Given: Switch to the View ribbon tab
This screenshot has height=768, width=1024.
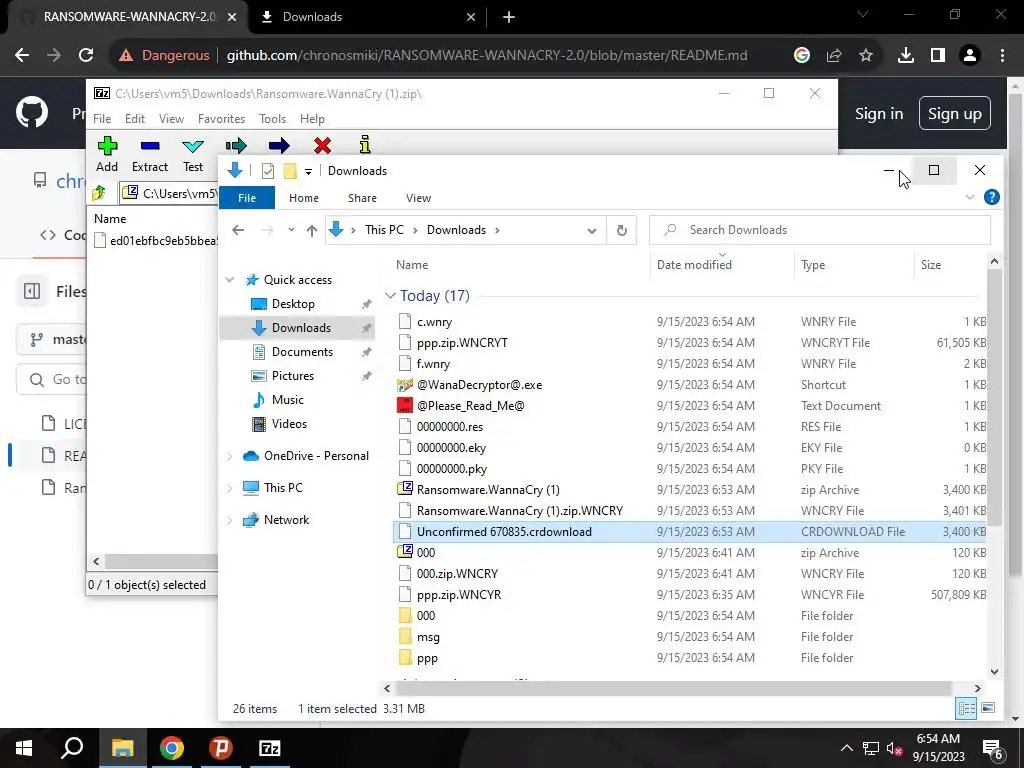Looking at the screenshot, I should [x=418, y=198].
